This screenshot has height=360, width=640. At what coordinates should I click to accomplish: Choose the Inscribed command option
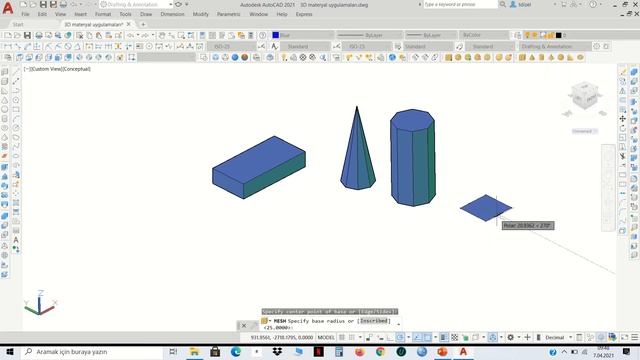tap(374, 321)
